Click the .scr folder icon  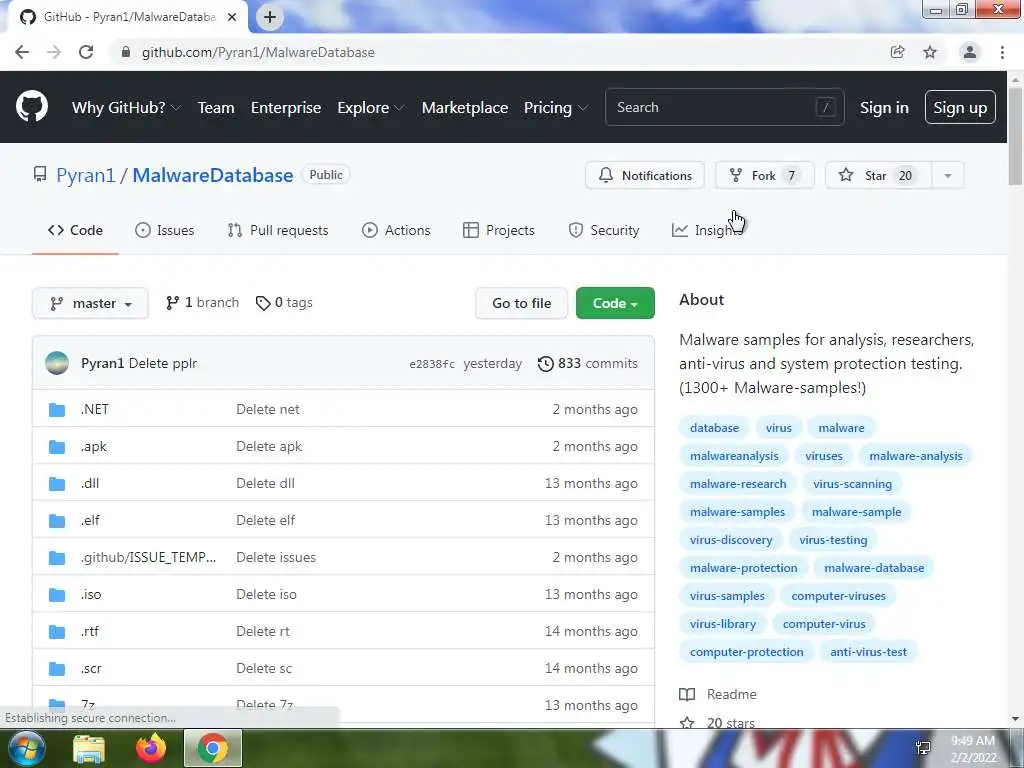(57, 669)
